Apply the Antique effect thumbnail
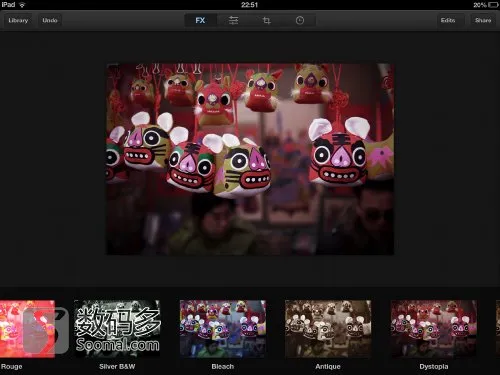 tap(328, 329)
